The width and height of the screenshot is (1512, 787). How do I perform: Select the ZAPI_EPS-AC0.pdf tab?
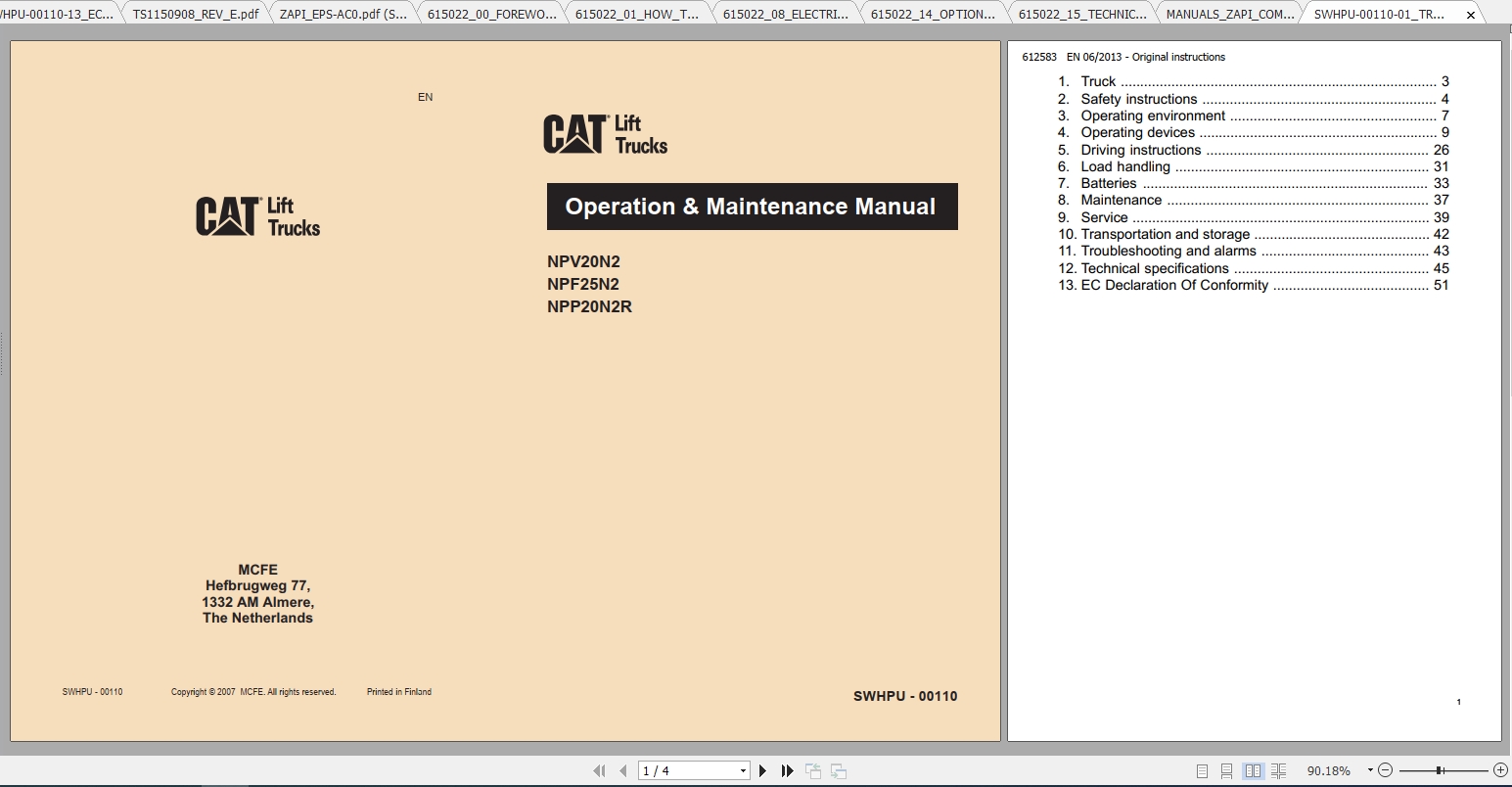tap(344, 14)
